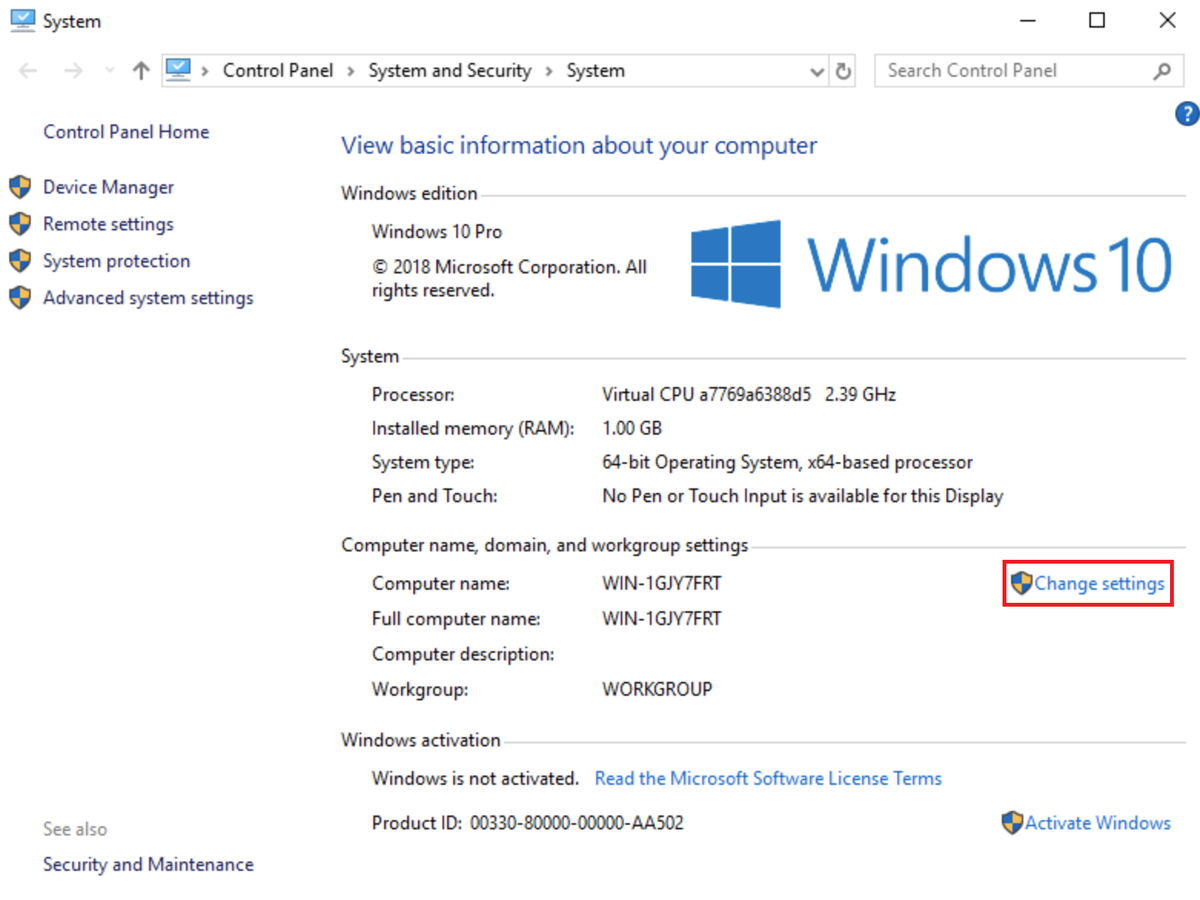Open Change settings for computer name
1200x900 pixels.
coord(1099,583)
